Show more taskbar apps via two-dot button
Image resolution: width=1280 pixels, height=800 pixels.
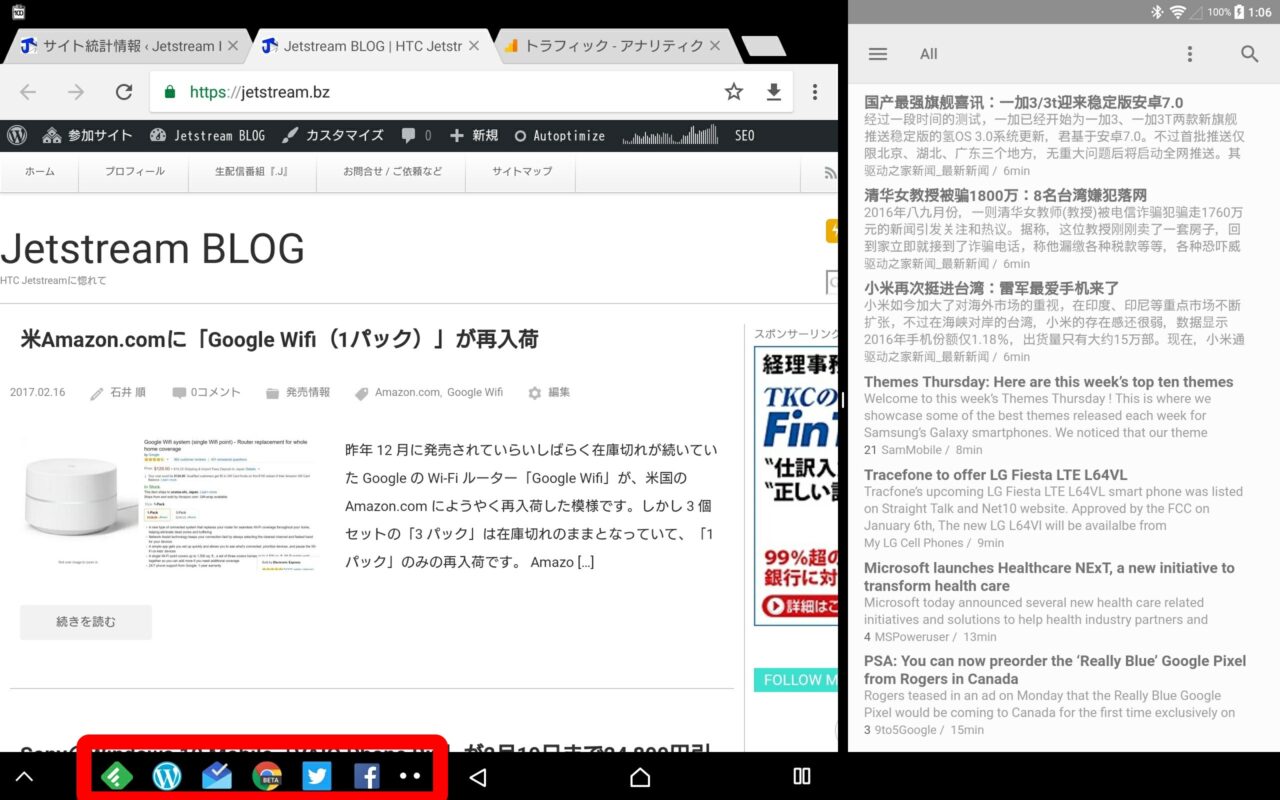coord(410,777)
